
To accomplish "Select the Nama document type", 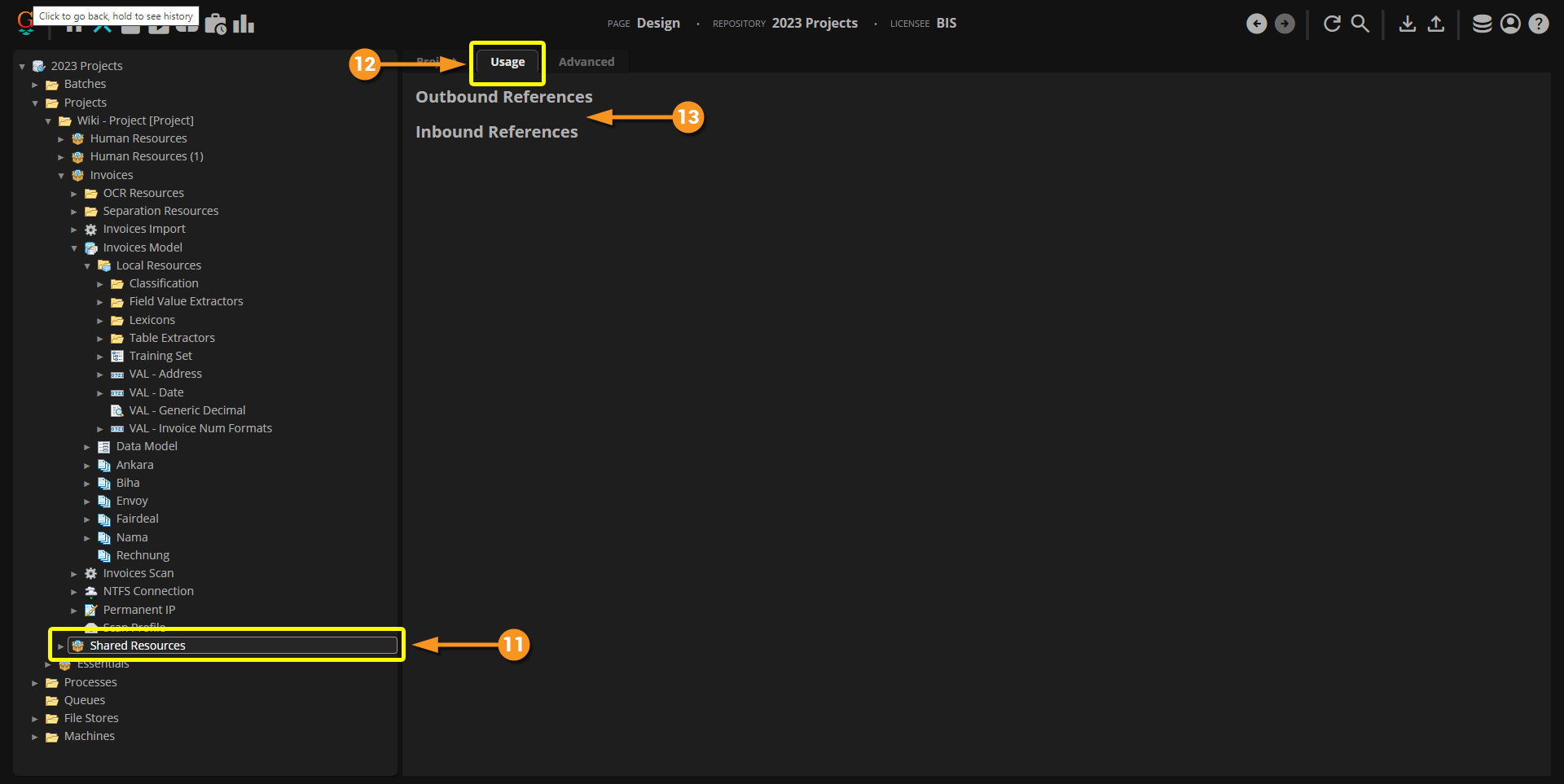I will pos(132,537).
